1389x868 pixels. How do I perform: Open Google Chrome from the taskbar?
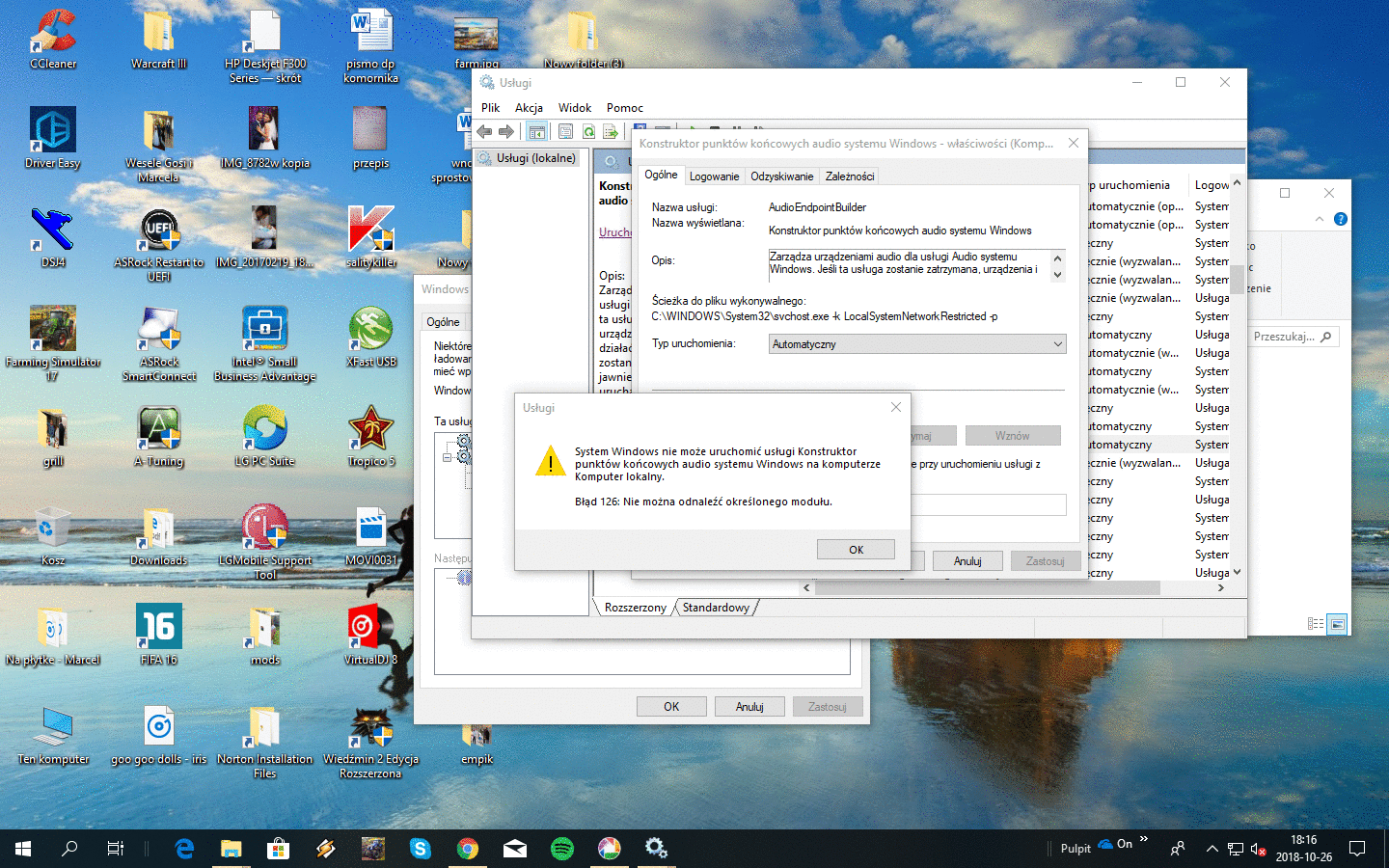point(468,849)
